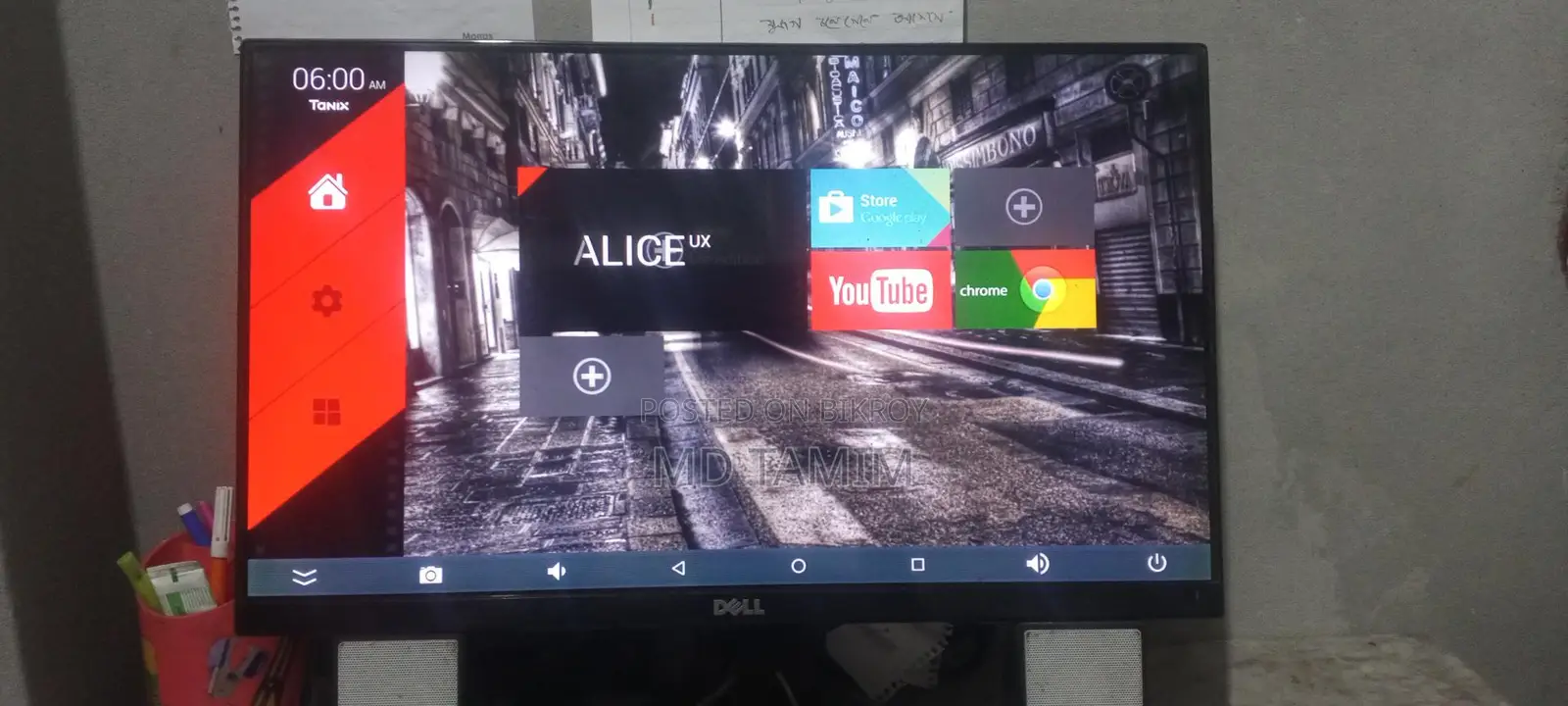The height and width of the screenshot is (706, 1568).
Task: Go to the Home section in the red sidebar
Action: click(327, 192)
